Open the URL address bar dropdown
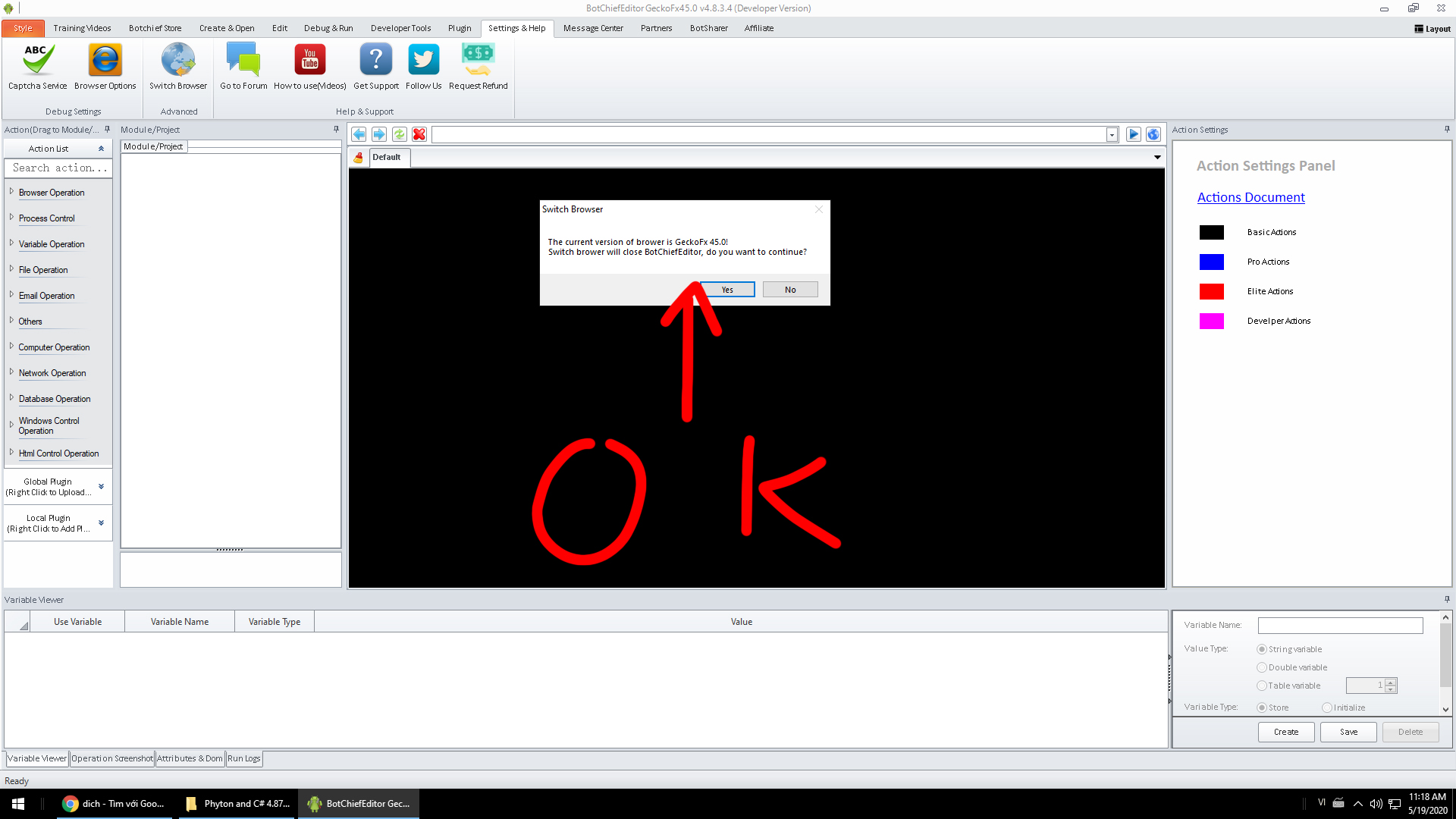 coord(1112,135)
